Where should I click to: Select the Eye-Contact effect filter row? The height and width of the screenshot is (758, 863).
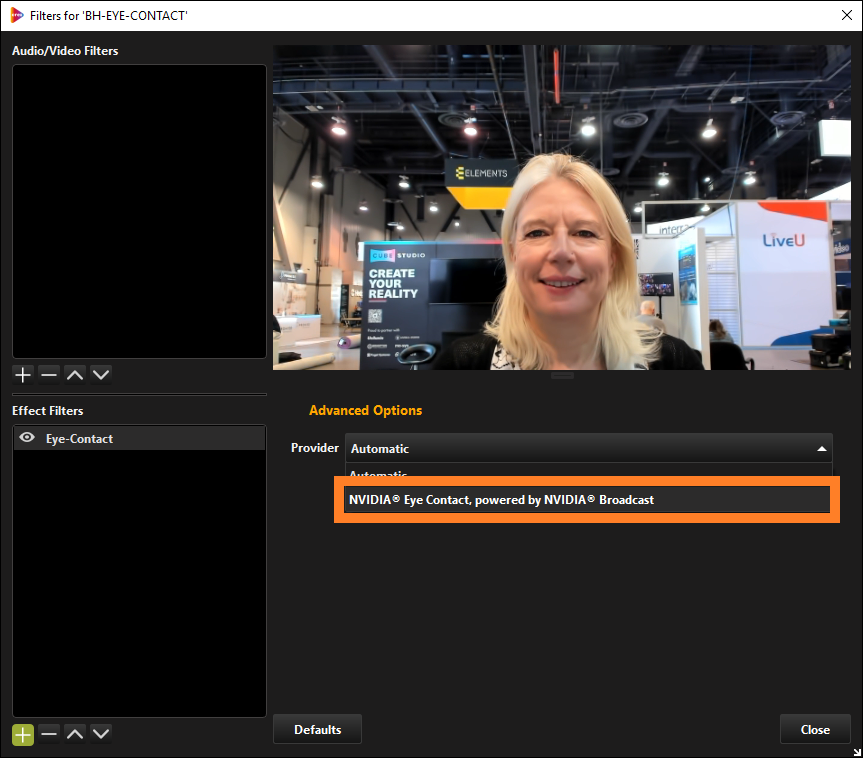(x=139, y=438)
